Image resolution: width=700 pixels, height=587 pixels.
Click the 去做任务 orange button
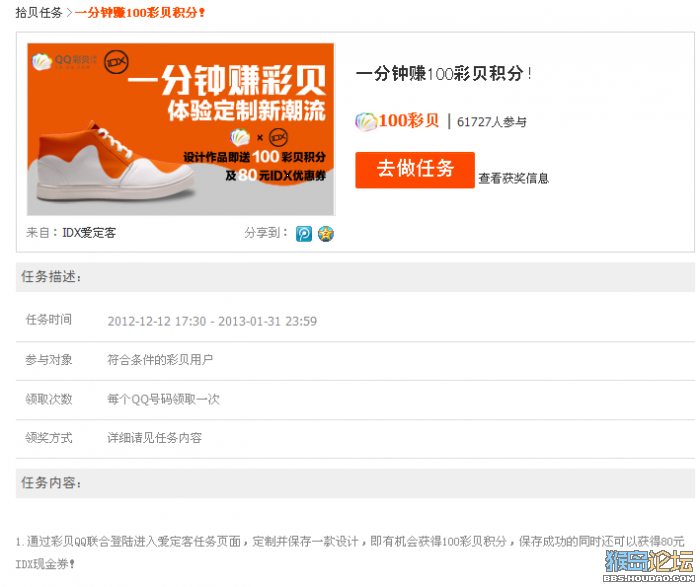[x=415, y=170]
